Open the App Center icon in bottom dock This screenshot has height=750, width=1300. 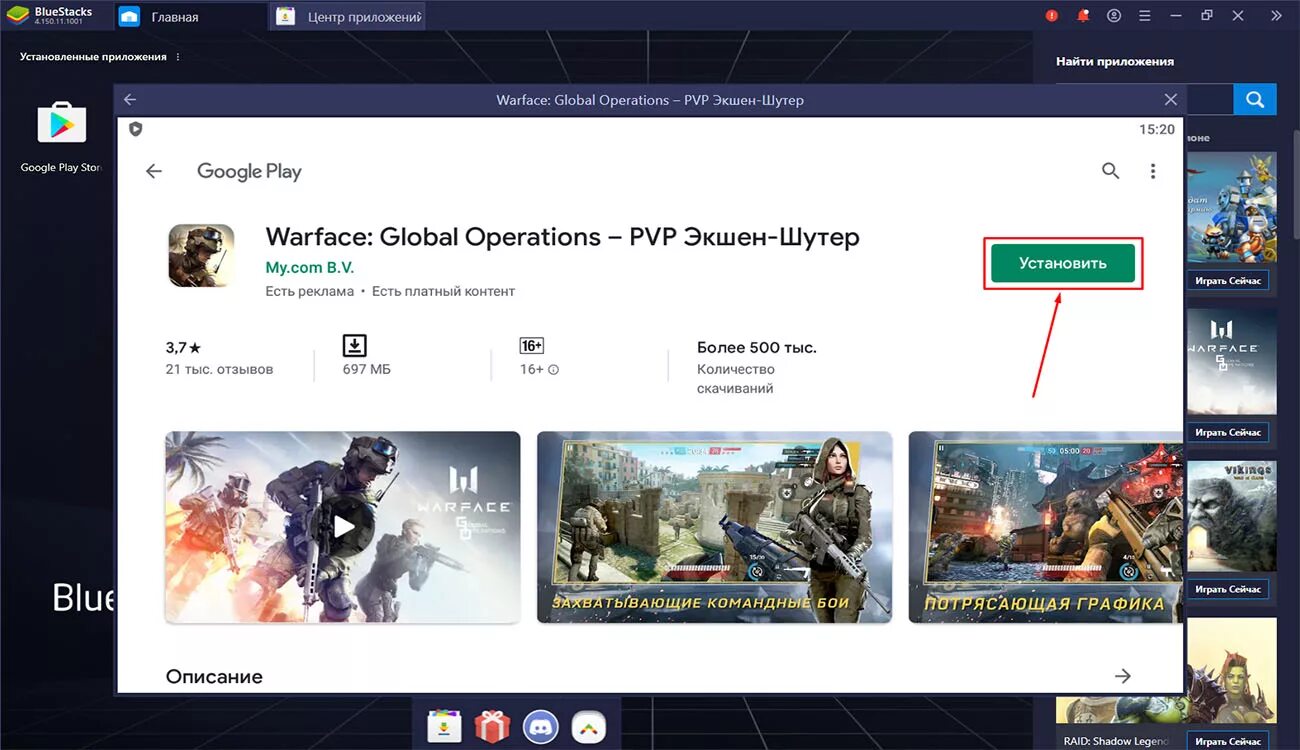pyautogui.click(x=444, y=726)
